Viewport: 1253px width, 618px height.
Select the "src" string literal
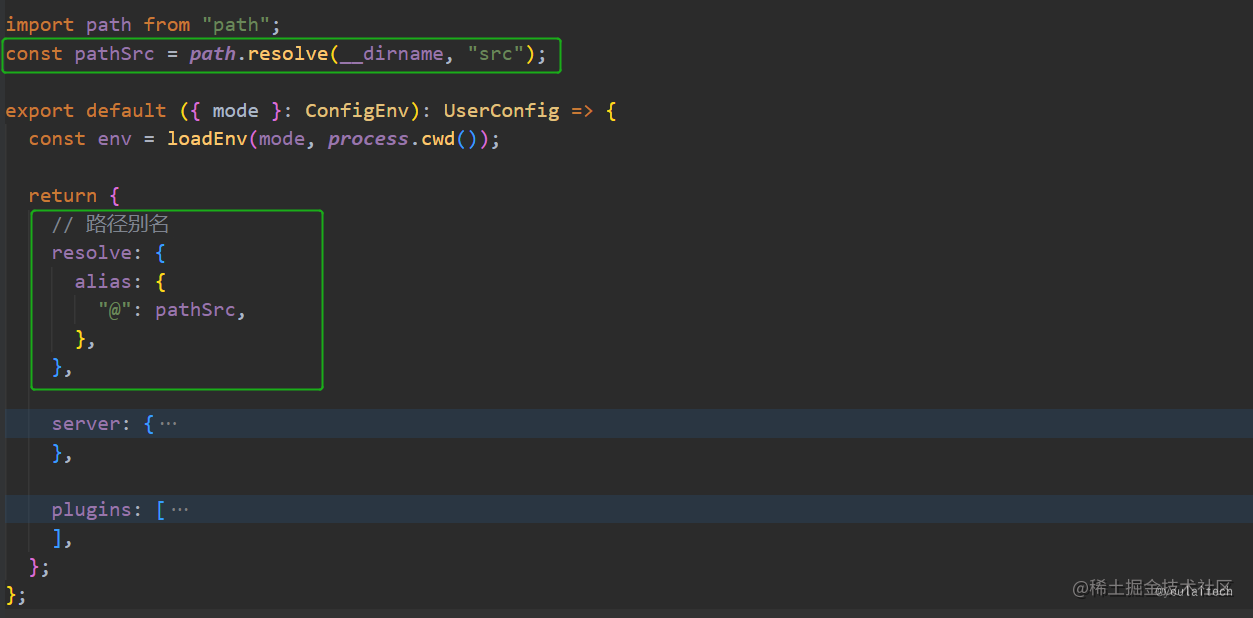(x=495, y=54)
